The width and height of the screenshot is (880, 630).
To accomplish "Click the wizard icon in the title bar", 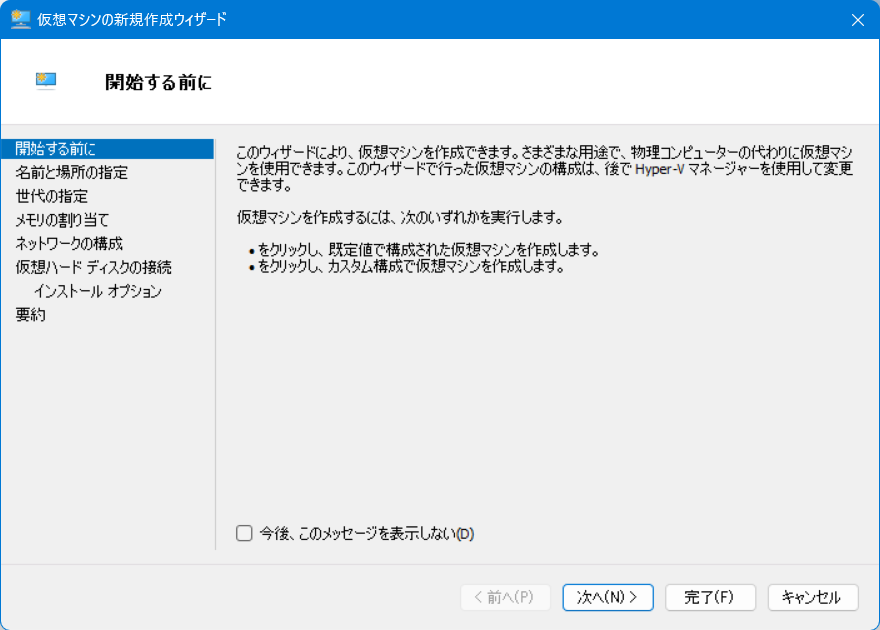I will (20, 20).
